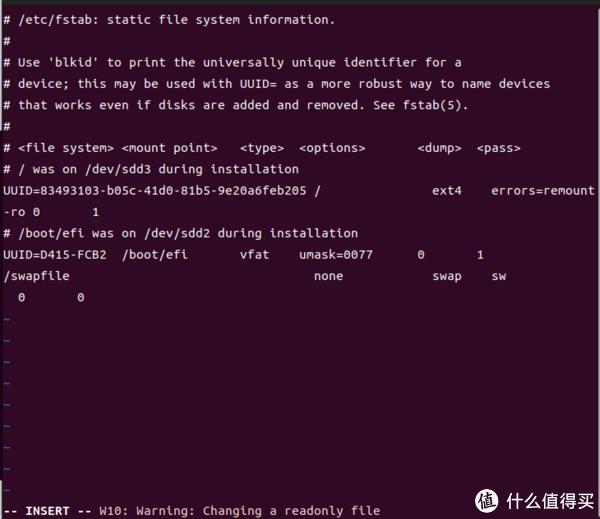Click the <options> column header comment
Image resolution: width=600 pixels, height=519 pixels.
[x=332, y=148]
